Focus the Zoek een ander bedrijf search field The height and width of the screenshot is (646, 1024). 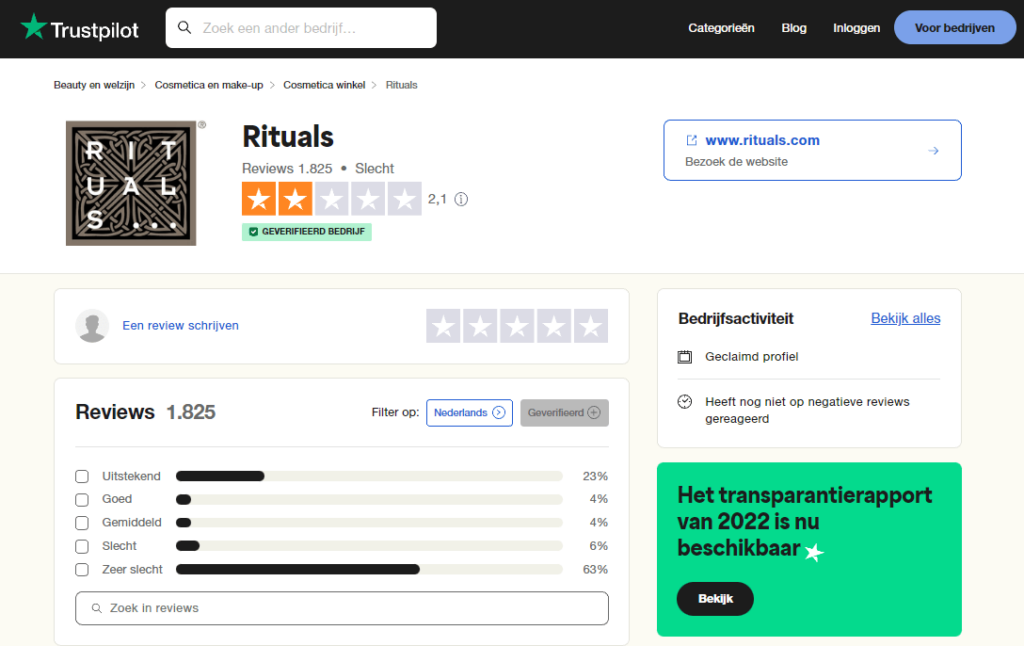pos(301,27)
